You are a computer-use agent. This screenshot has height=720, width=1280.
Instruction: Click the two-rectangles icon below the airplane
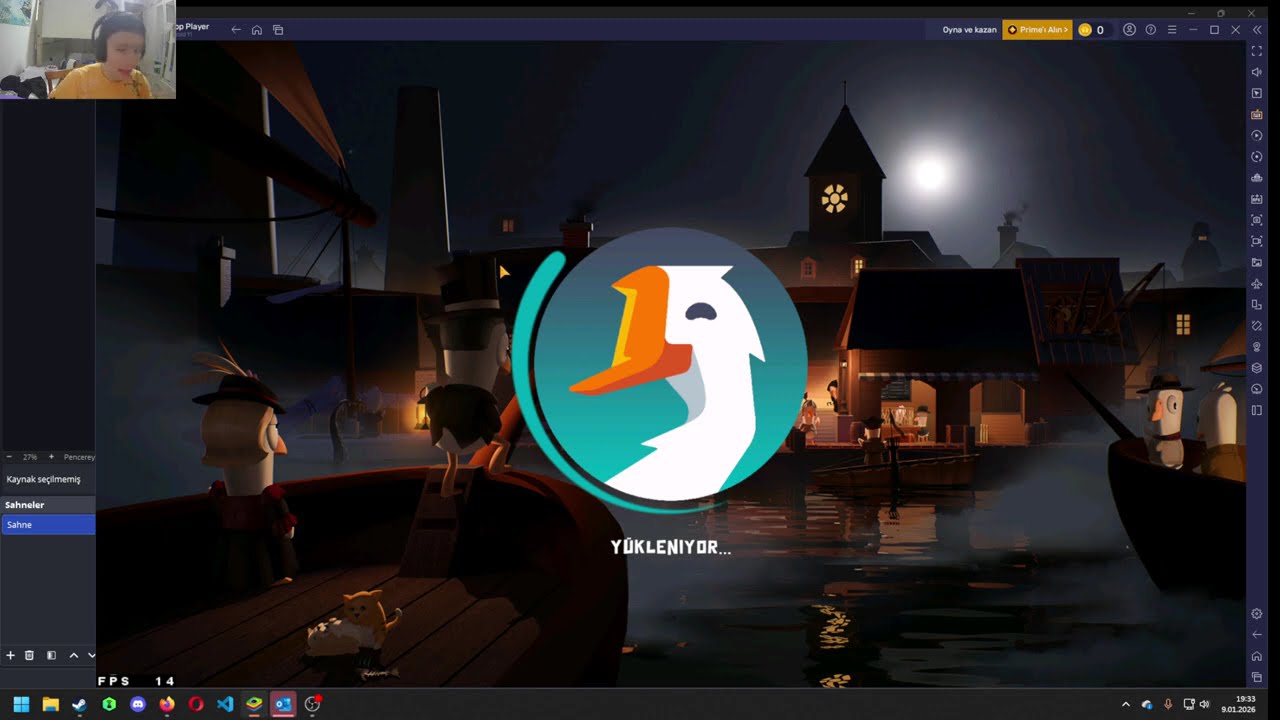click(x=1257, y=305)
